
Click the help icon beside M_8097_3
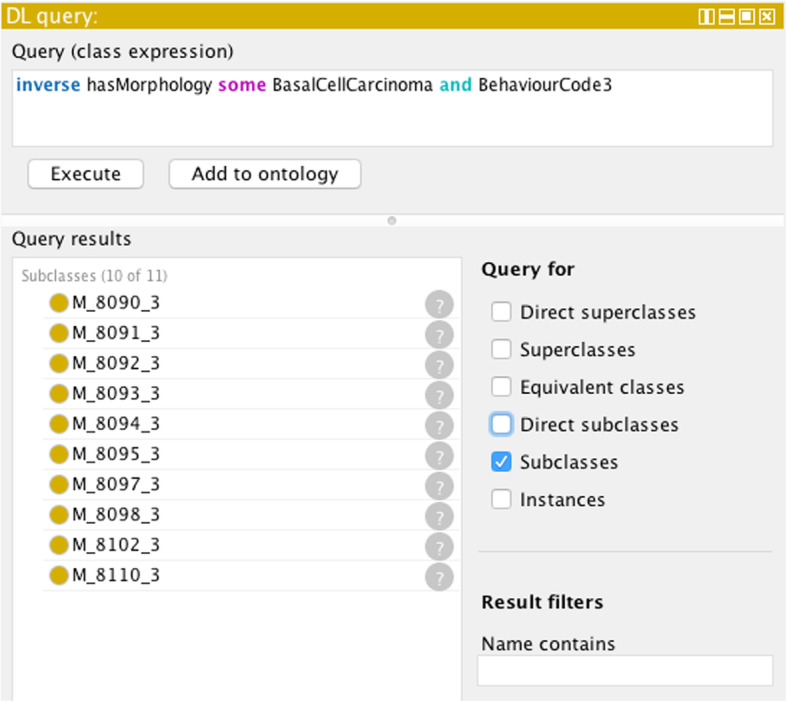coord(439,486)
